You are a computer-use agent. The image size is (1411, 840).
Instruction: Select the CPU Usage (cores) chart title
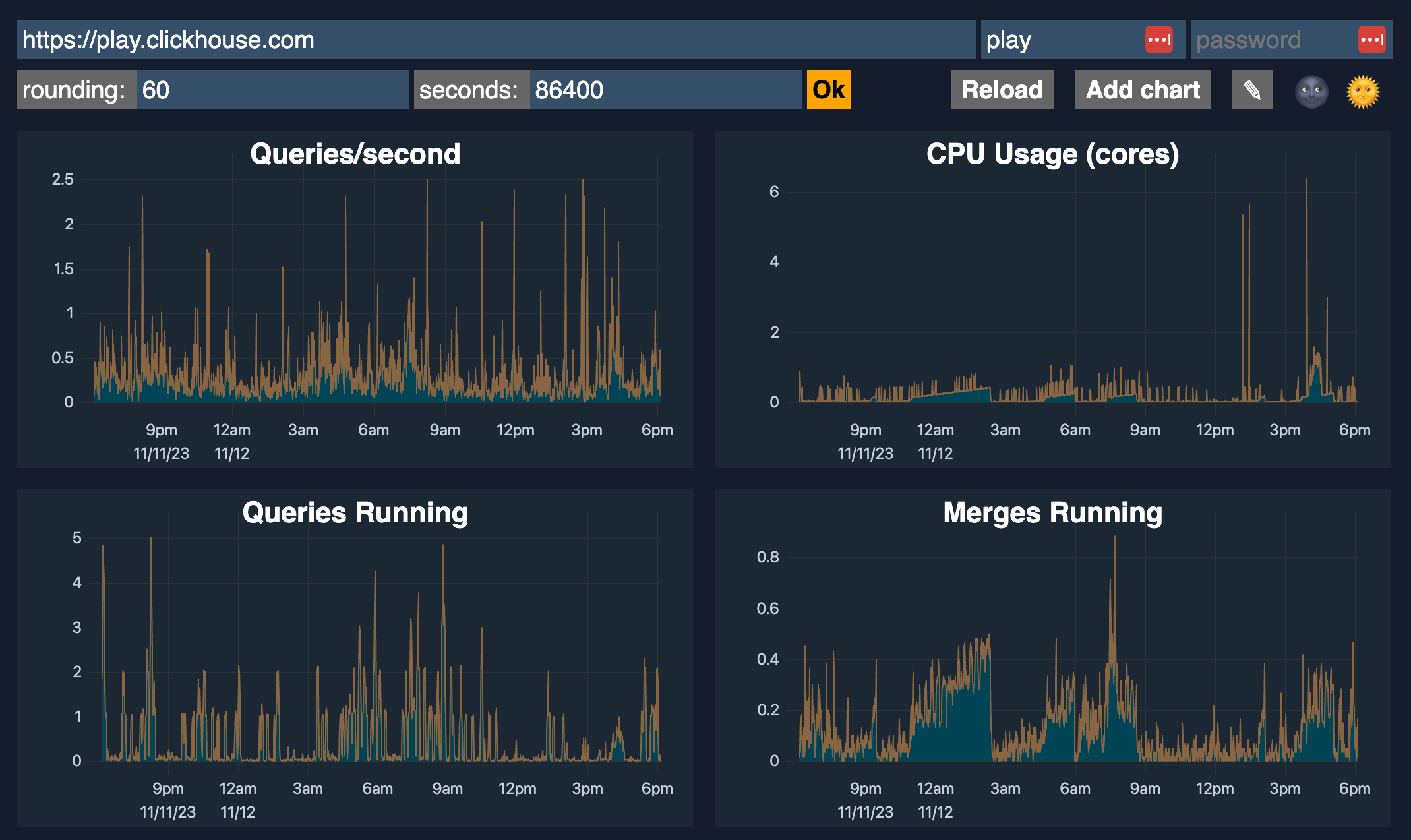tap(1052, 154)
